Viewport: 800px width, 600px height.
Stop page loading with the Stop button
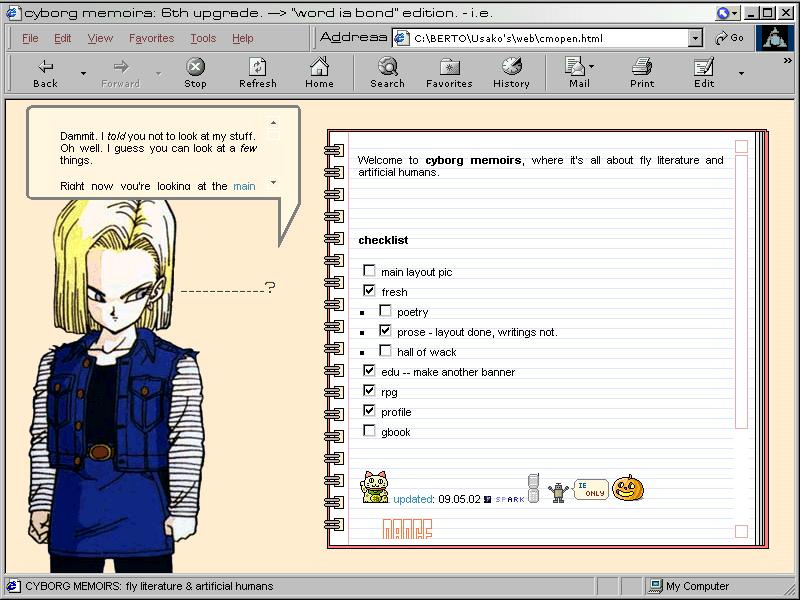click(x=195, y=73)
